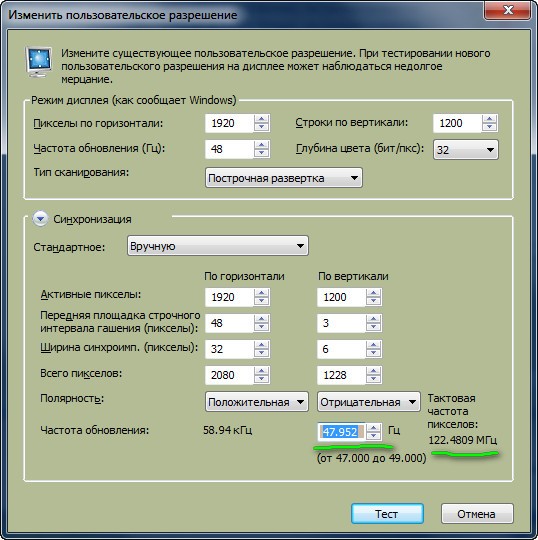Click display mode refresh field 48
This screenshot has width=538, height=540.
229,149
